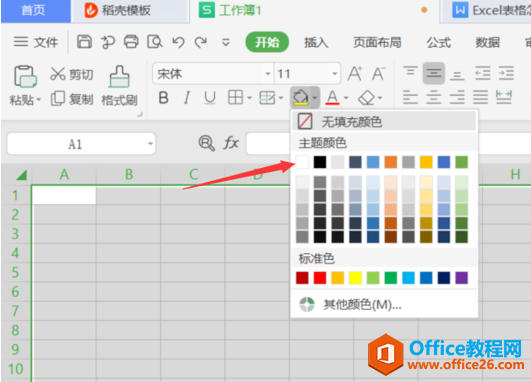531x382 pixels.
Task: Click the distributed alignment icon
Action: pyautogui.click(x=504, y=97)
